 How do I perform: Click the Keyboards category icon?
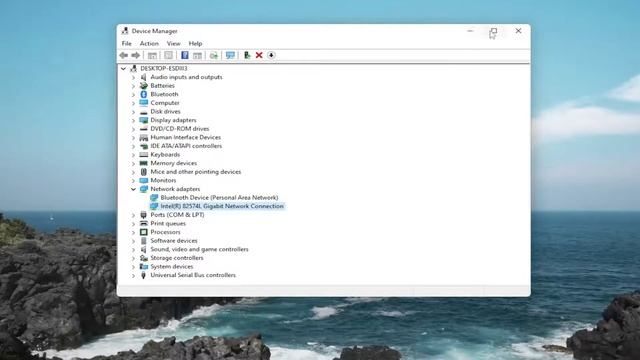(x=144, y=155)
